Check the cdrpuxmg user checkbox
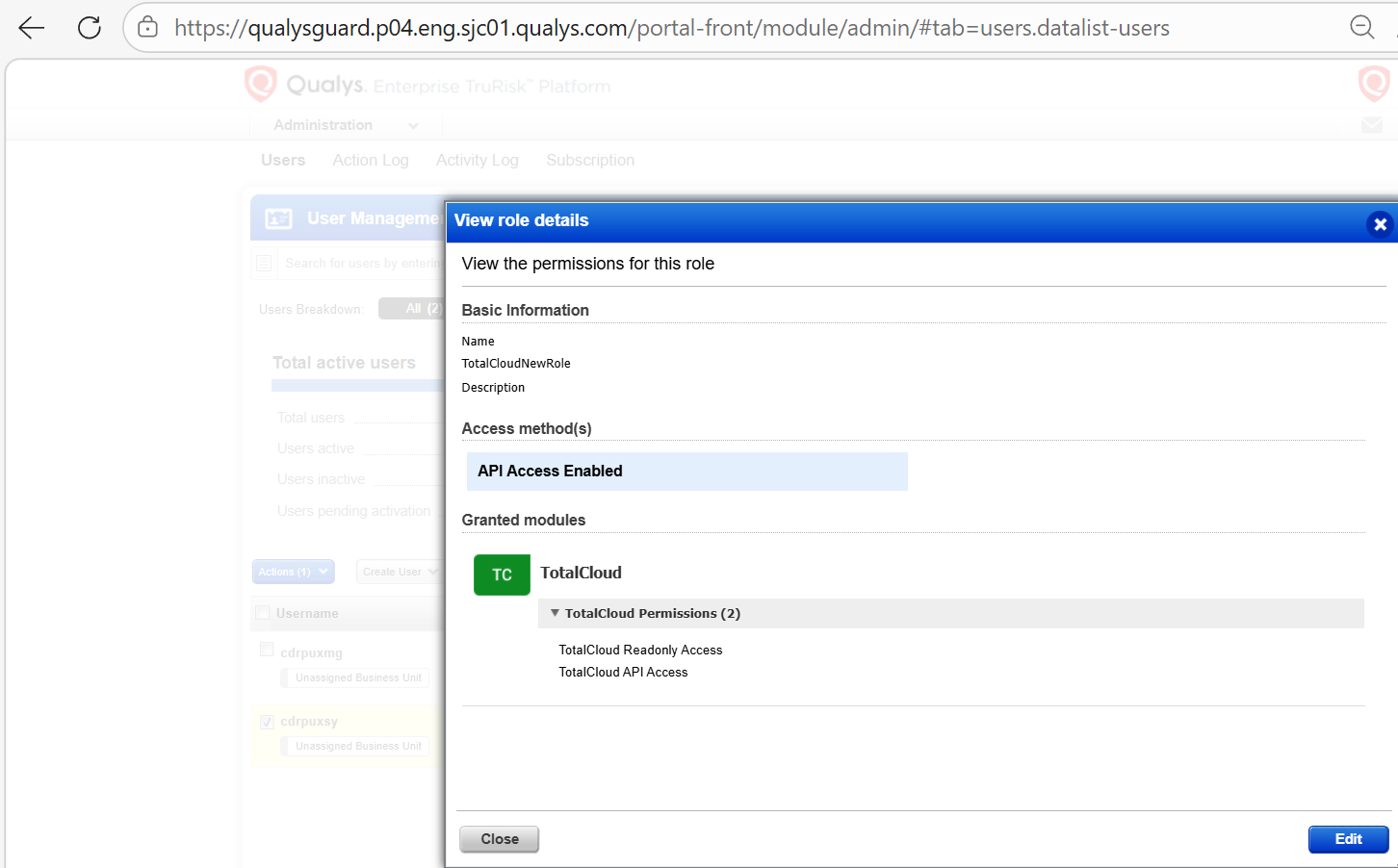Image resolution: width=1398 pixels, height=868 pixels. pos(267,650)
